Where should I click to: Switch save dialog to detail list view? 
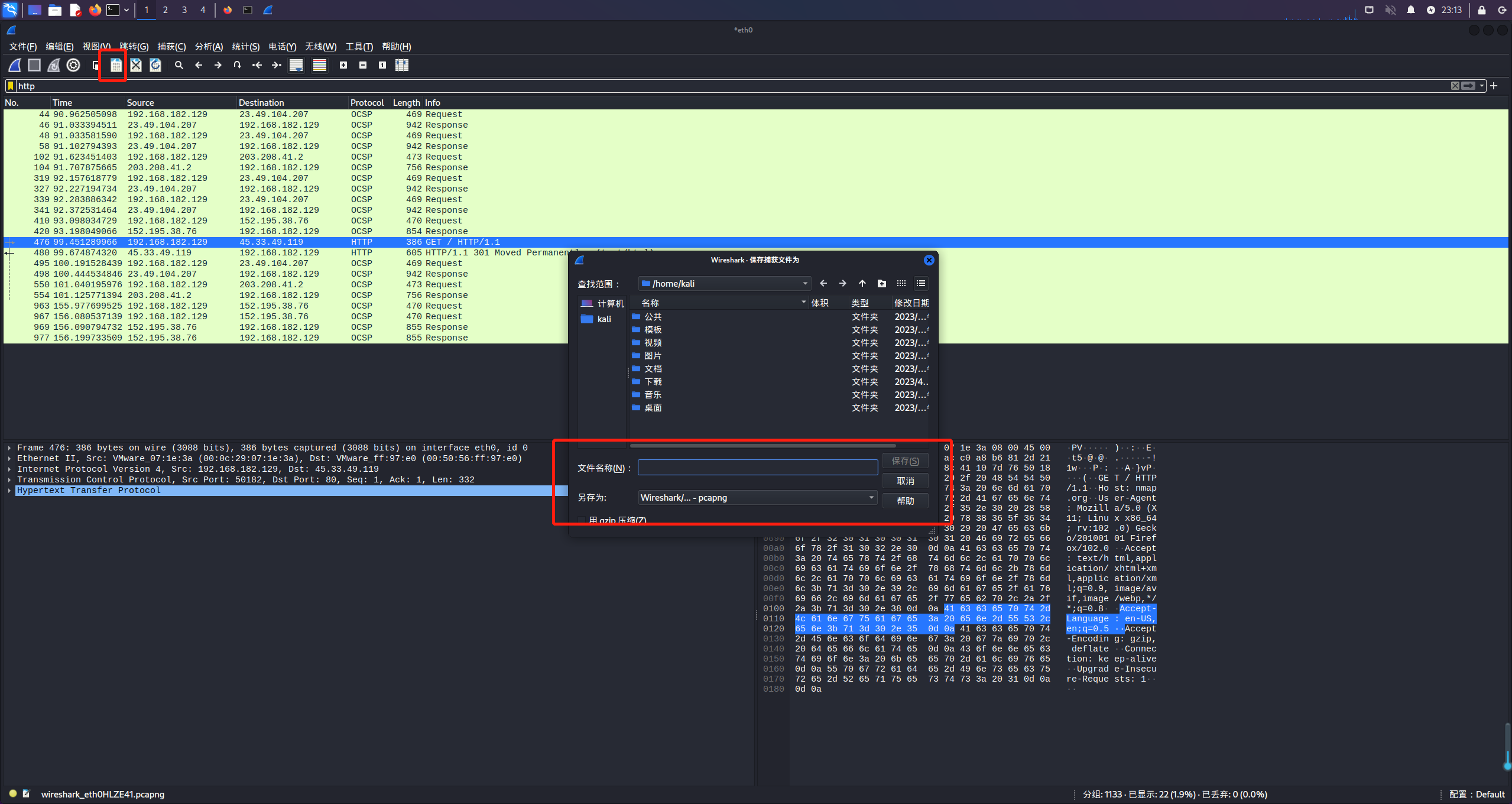click(x=921, y=284)
